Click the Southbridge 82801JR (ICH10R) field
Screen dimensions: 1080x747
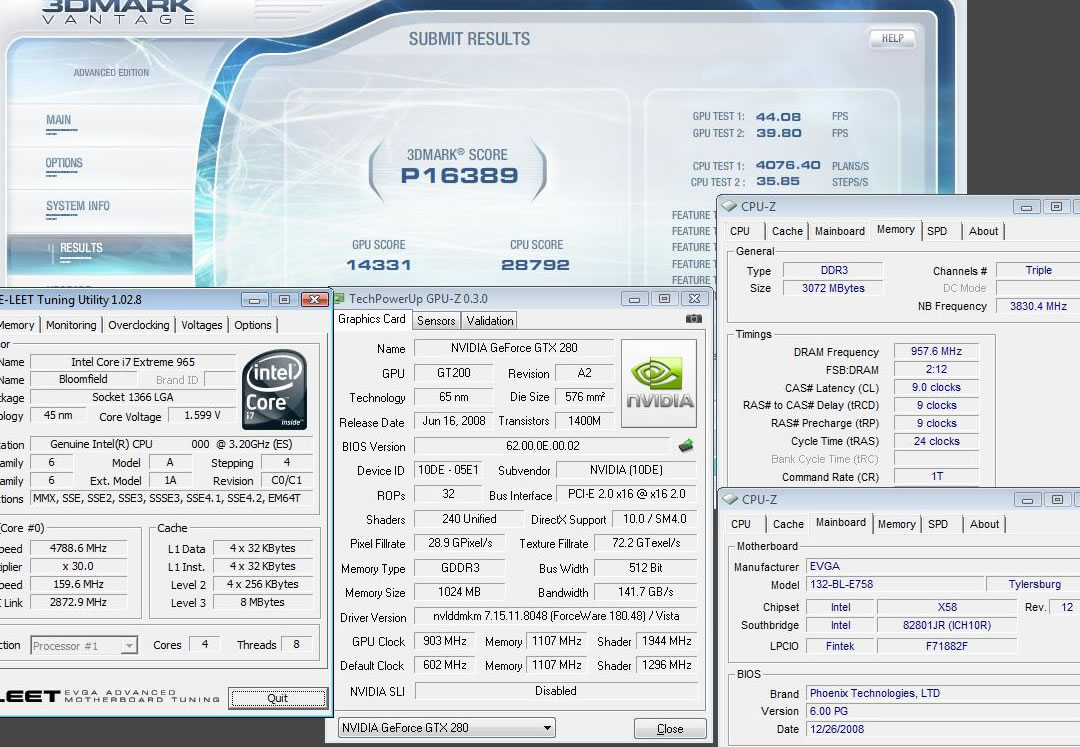click(946, 626)
